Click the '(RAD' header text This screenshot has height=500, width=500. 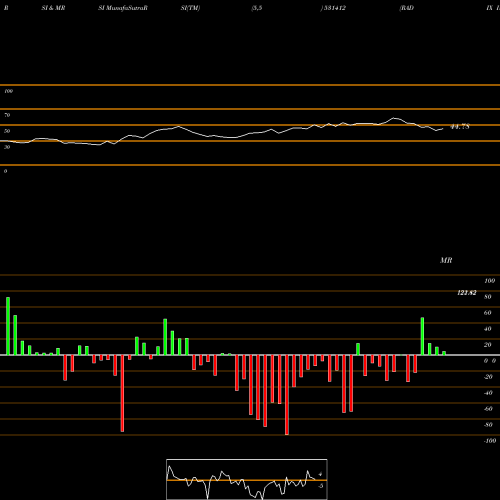[x=407, y=8]
